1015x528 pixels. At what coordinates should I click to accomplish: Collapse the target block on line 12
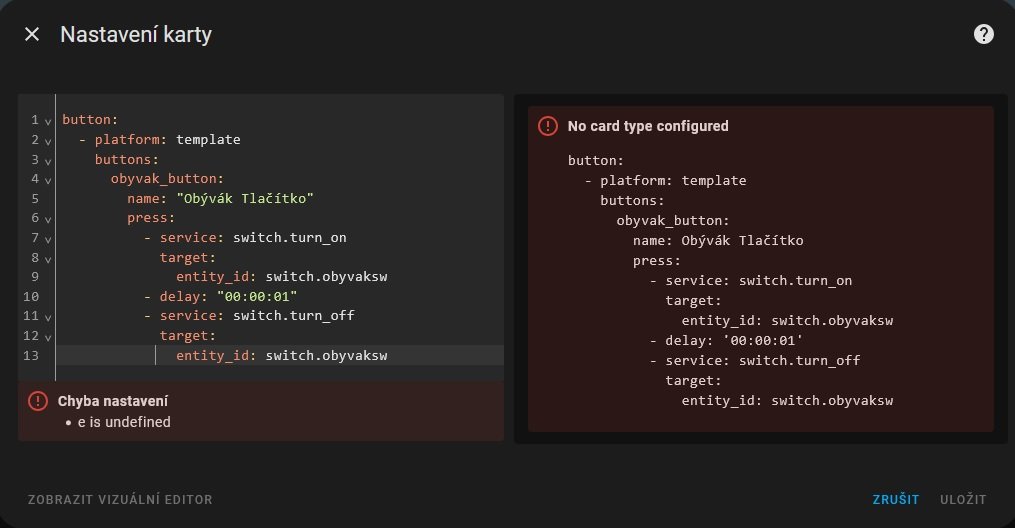click(x=48, y=337)
